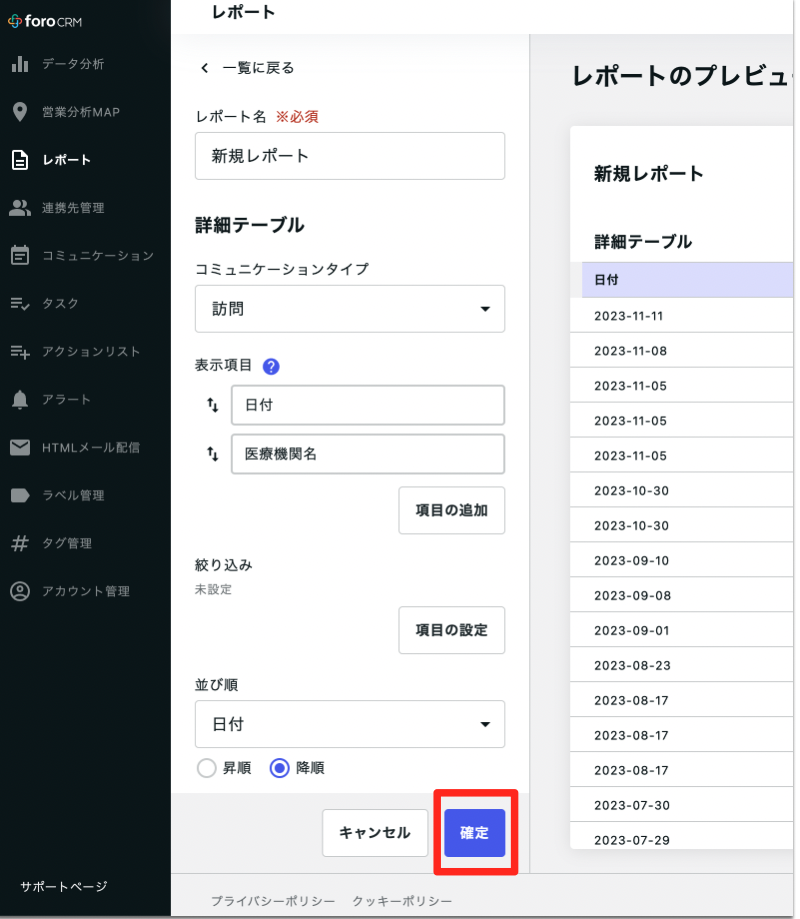
Task: Open データ分析 menu item
Action: coord(73,64)
